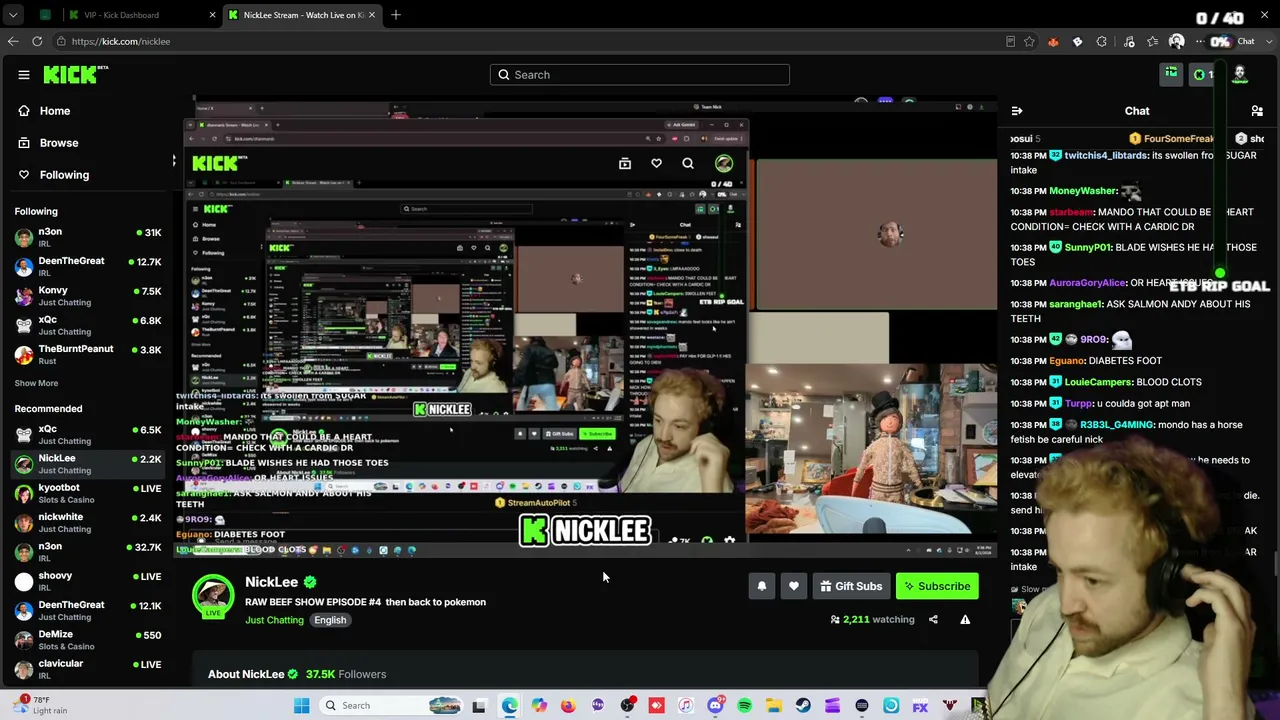
Task: Report stream using warning triangle icon
Action: coord(965,620)
